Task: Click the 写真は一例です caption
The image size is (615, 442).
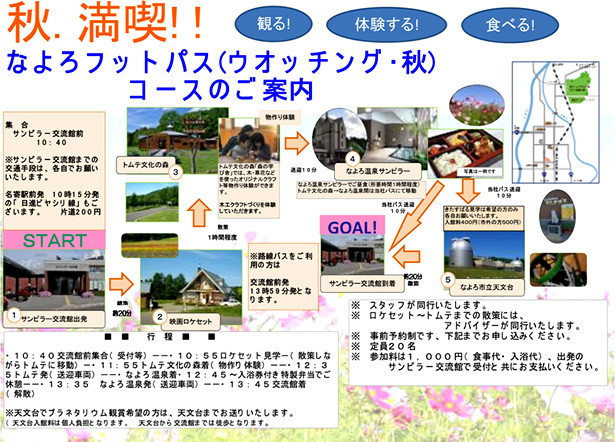Action: 479,171
